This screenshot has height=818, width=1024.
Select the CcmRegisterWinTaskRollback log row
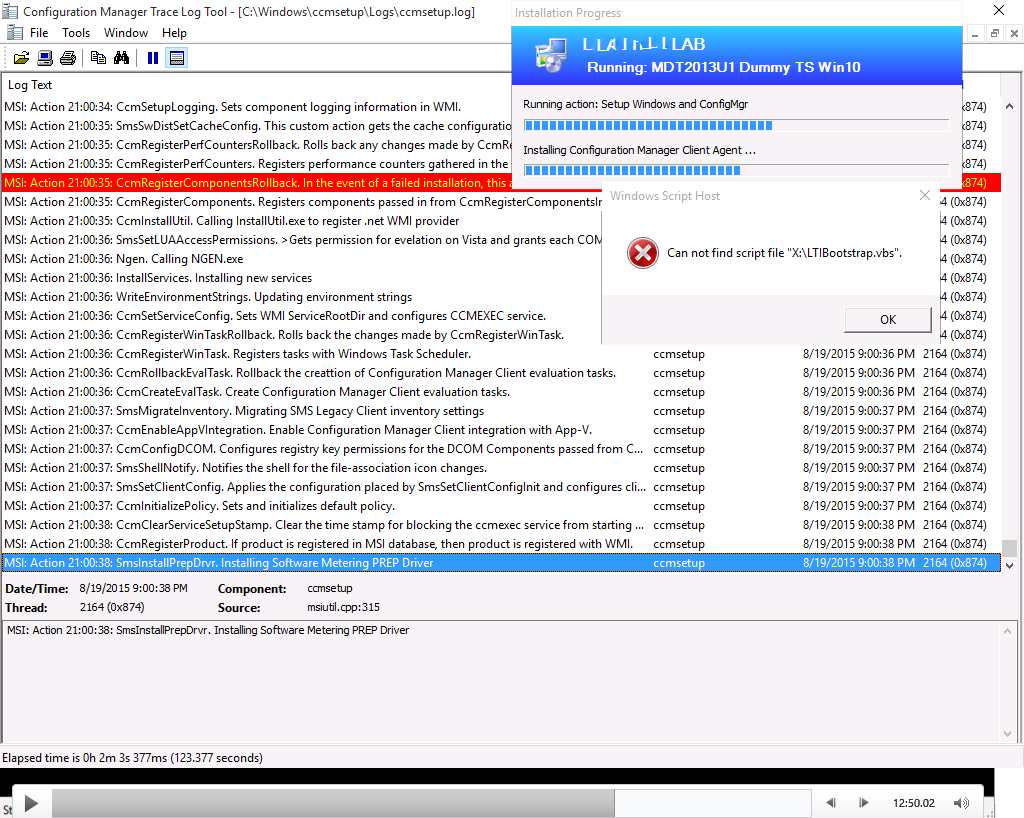coord(502,335)
